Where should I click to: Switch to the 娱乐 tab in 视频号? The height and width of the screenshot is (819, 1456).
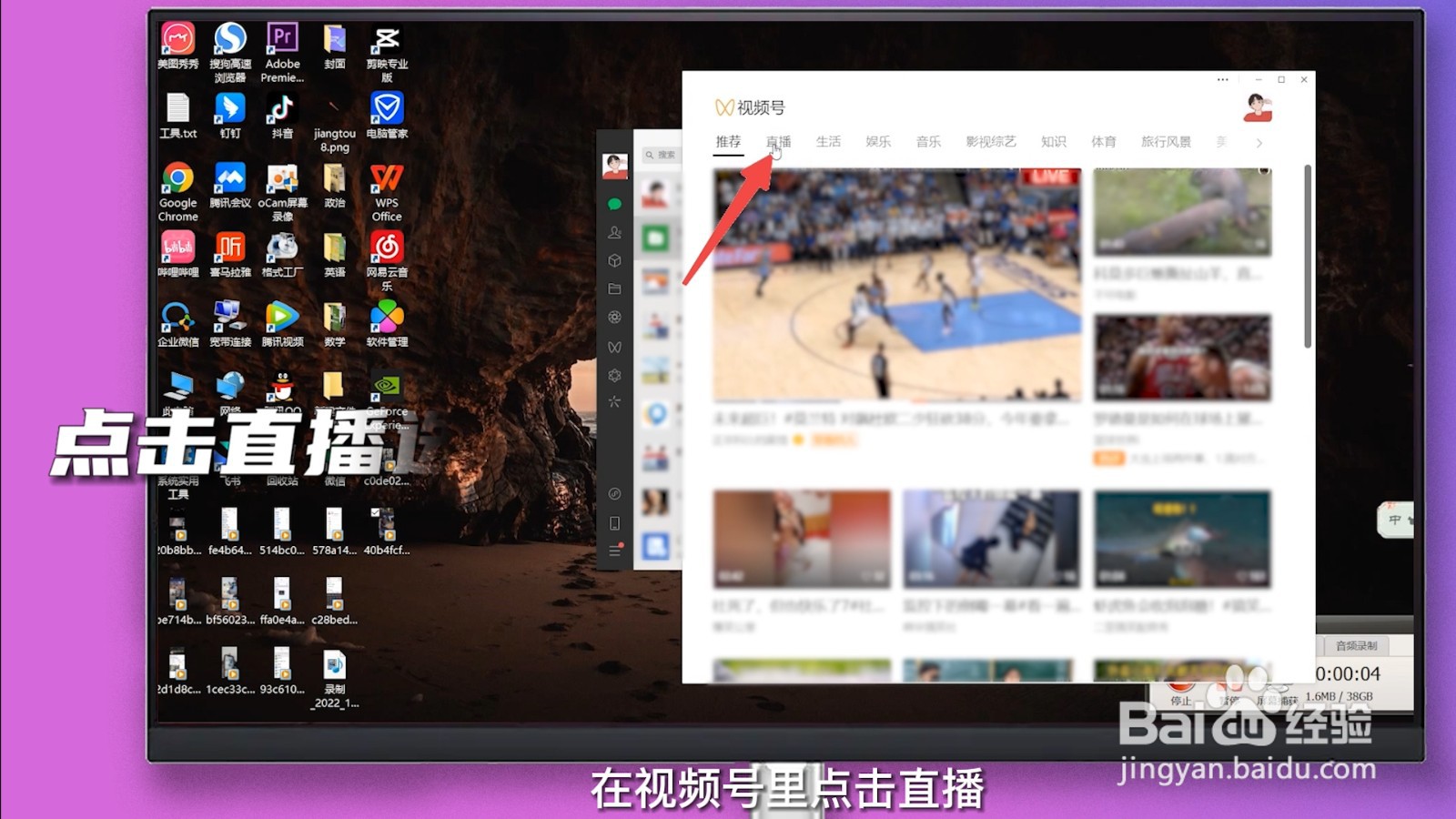(x=878, y=141)
